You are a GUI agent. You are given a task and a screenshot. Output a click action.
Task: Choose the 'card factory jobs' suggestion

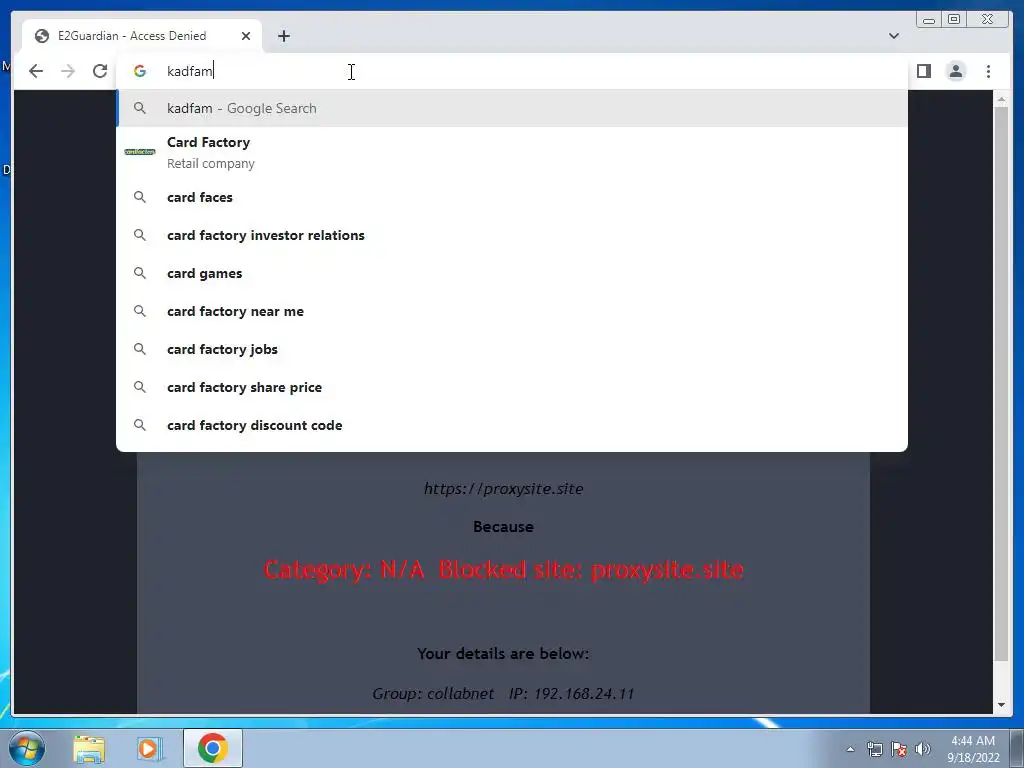click(x=512, y=349)
